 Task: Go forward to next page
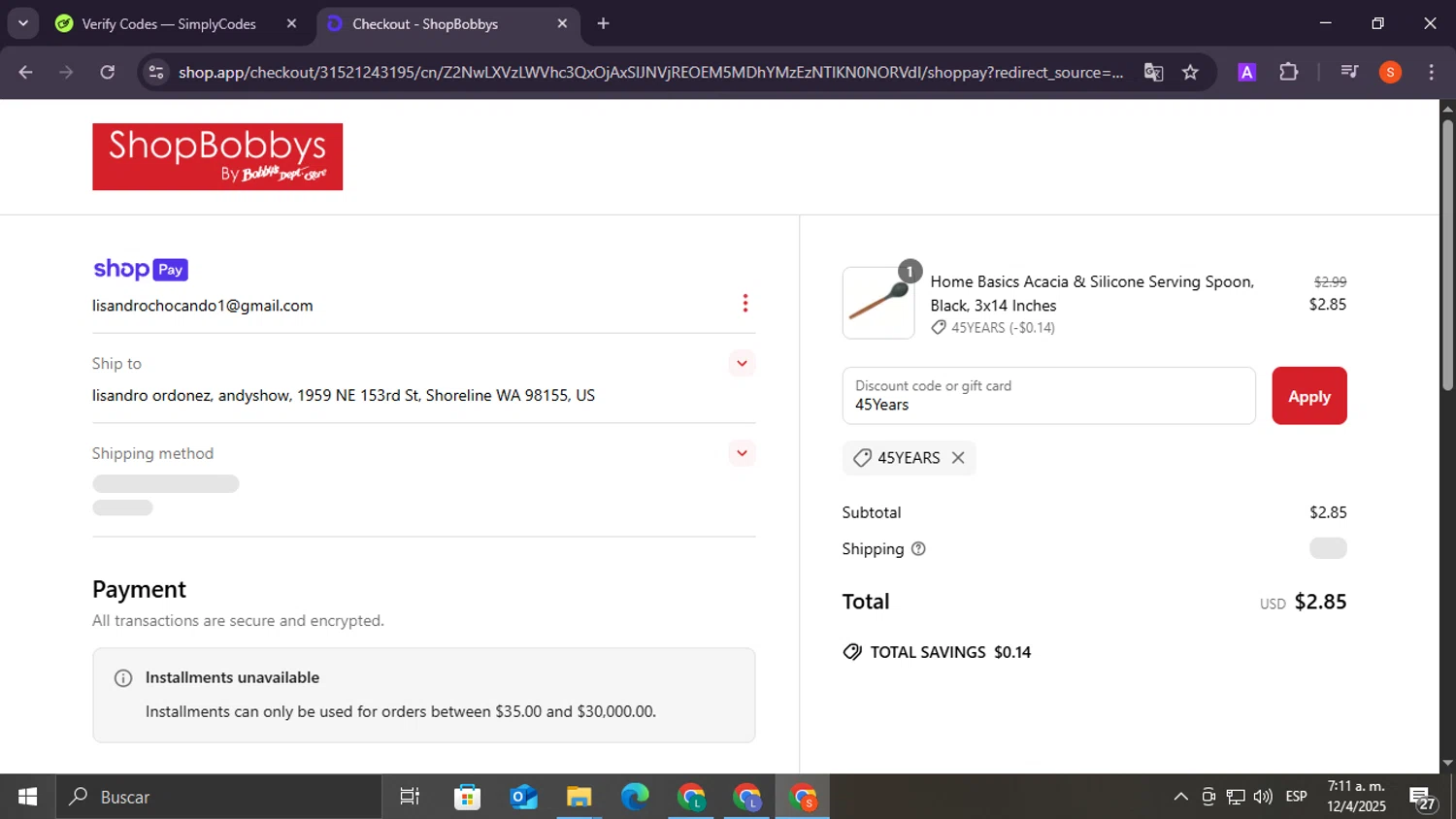tap(66, 72)
